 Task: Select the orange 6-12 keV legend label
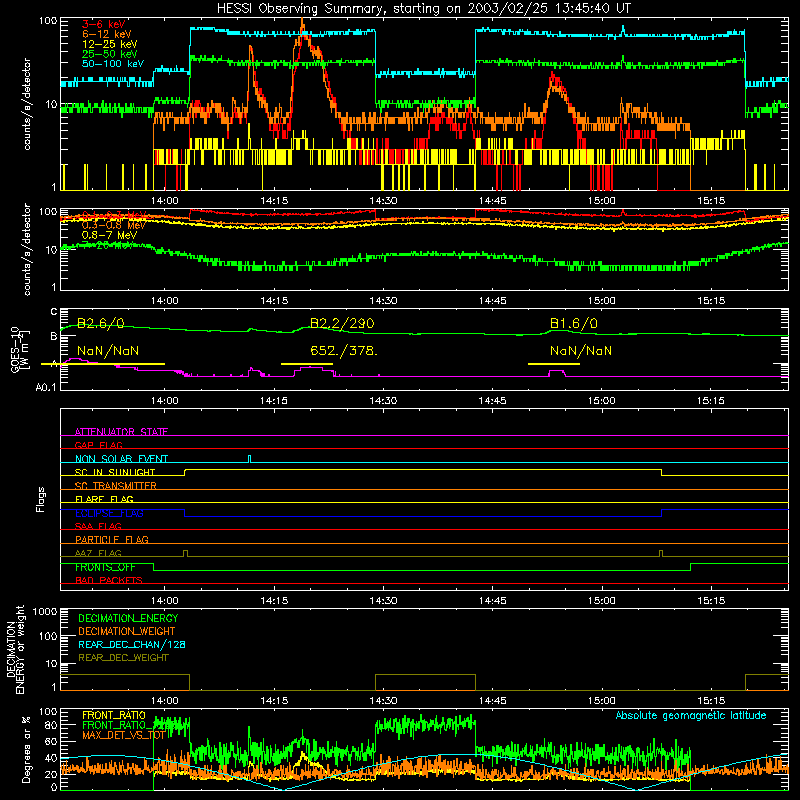(107, 34)
